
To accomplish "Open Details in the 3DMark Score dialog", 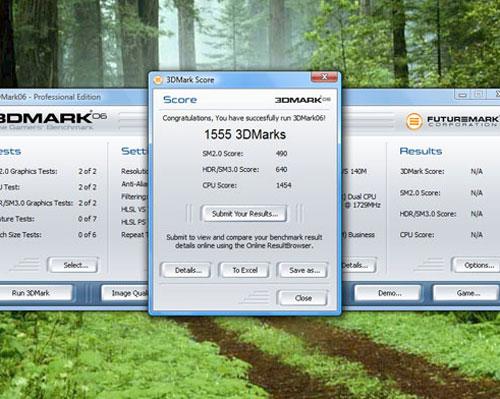I will (186, 270).
